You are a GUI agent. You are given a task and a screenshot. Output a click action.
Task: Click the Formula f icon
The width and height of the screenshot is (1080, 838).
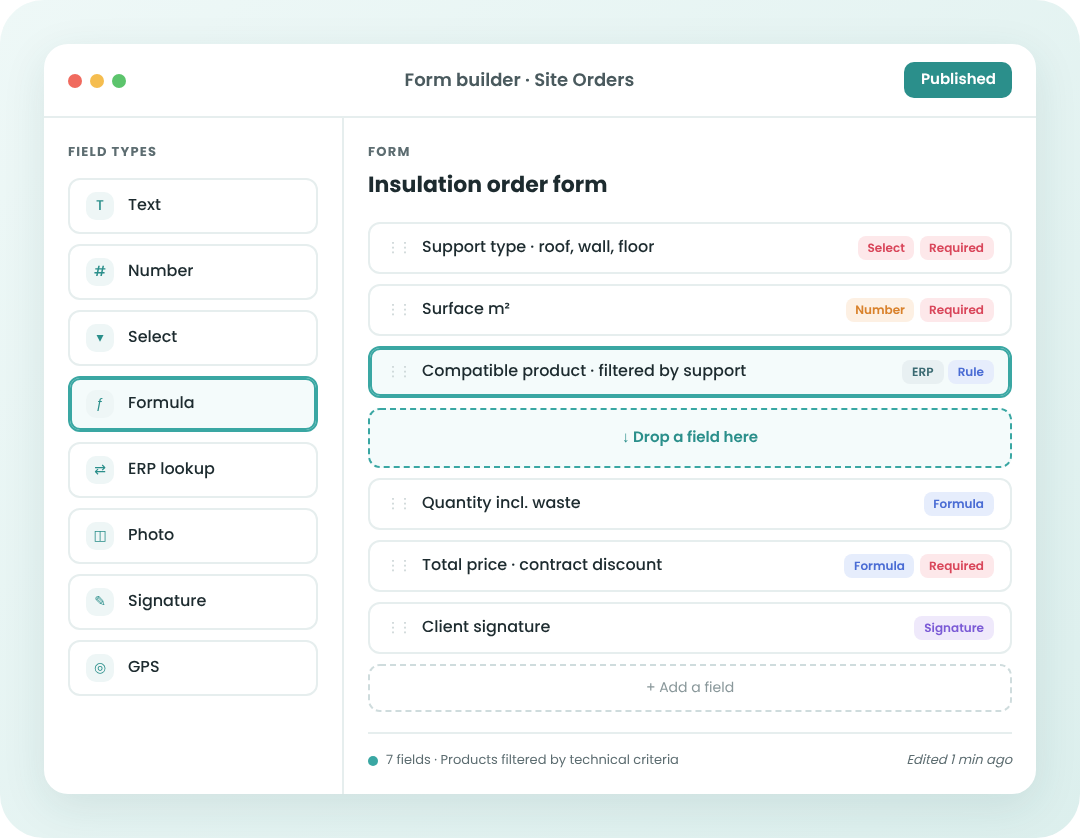click(100, 404)
